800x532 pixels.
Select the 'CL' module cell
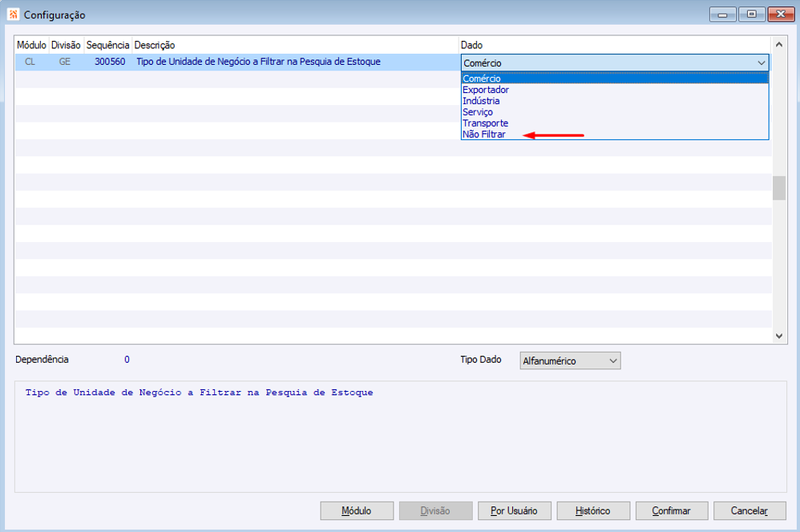pyautogui.click(x=30, y=62)
